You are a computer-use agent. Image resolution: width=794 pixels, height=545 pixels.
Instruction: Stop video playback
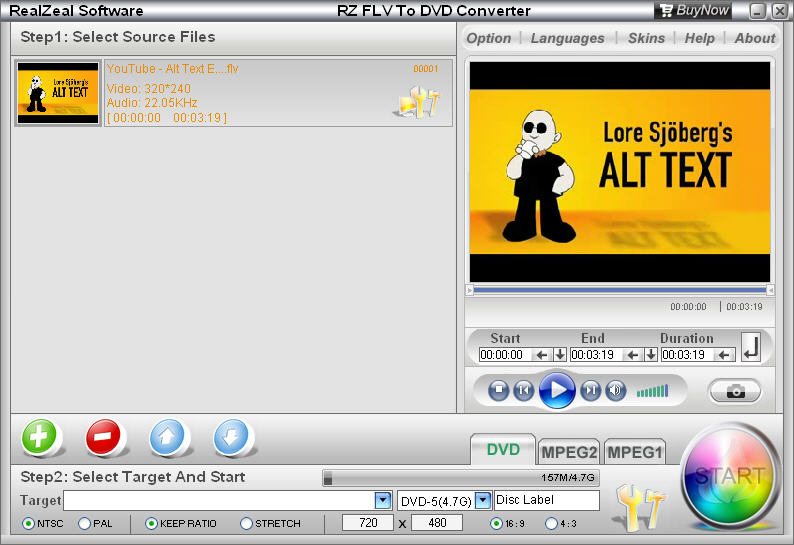(x=499, y=391)
